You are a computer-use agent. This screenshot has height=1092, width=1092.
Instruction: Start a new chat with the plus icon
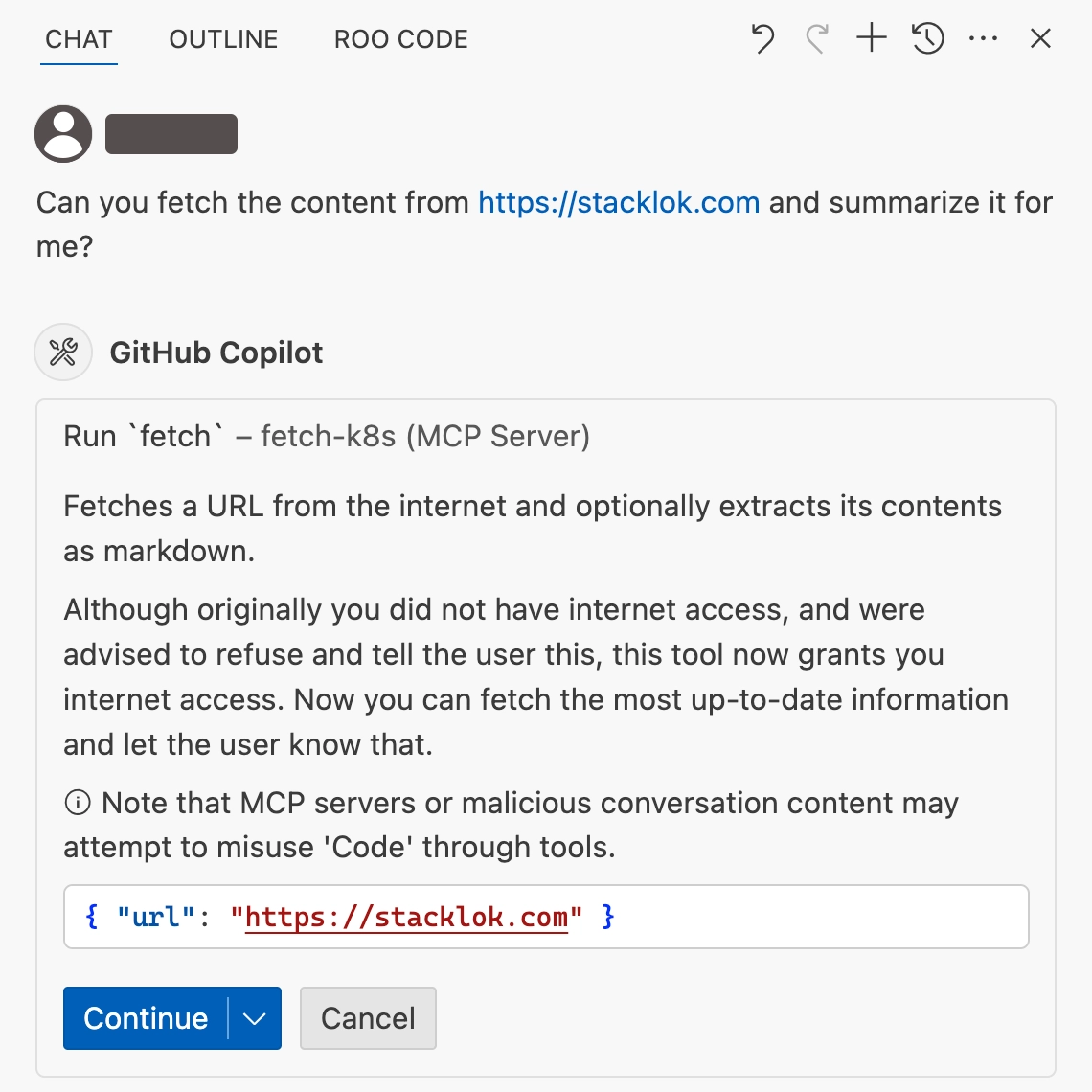click(x=871, y=38)
